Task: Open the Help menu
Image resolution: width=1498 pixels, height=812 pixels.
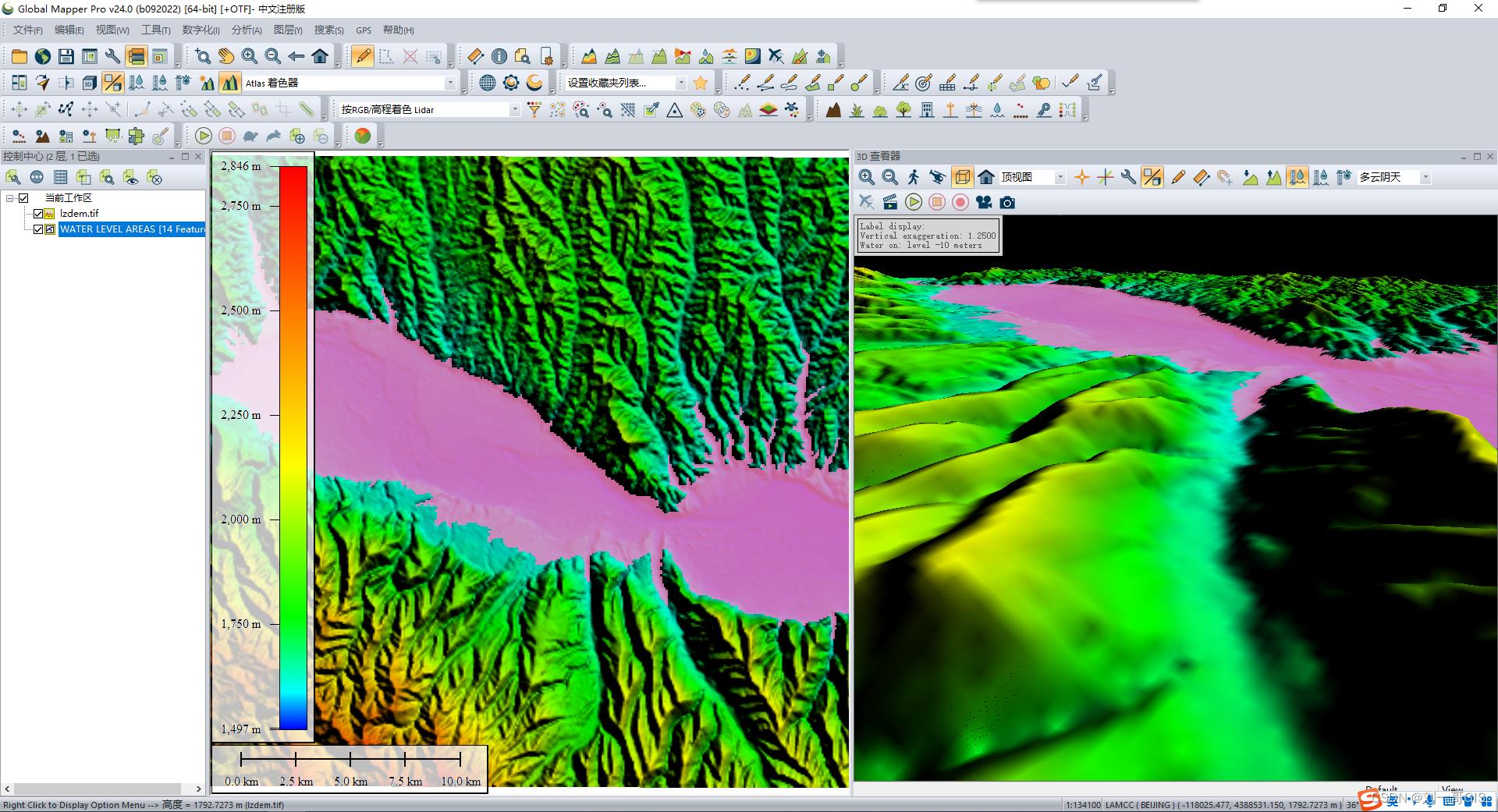Action: pyautogui.click(x=398, y=30)
